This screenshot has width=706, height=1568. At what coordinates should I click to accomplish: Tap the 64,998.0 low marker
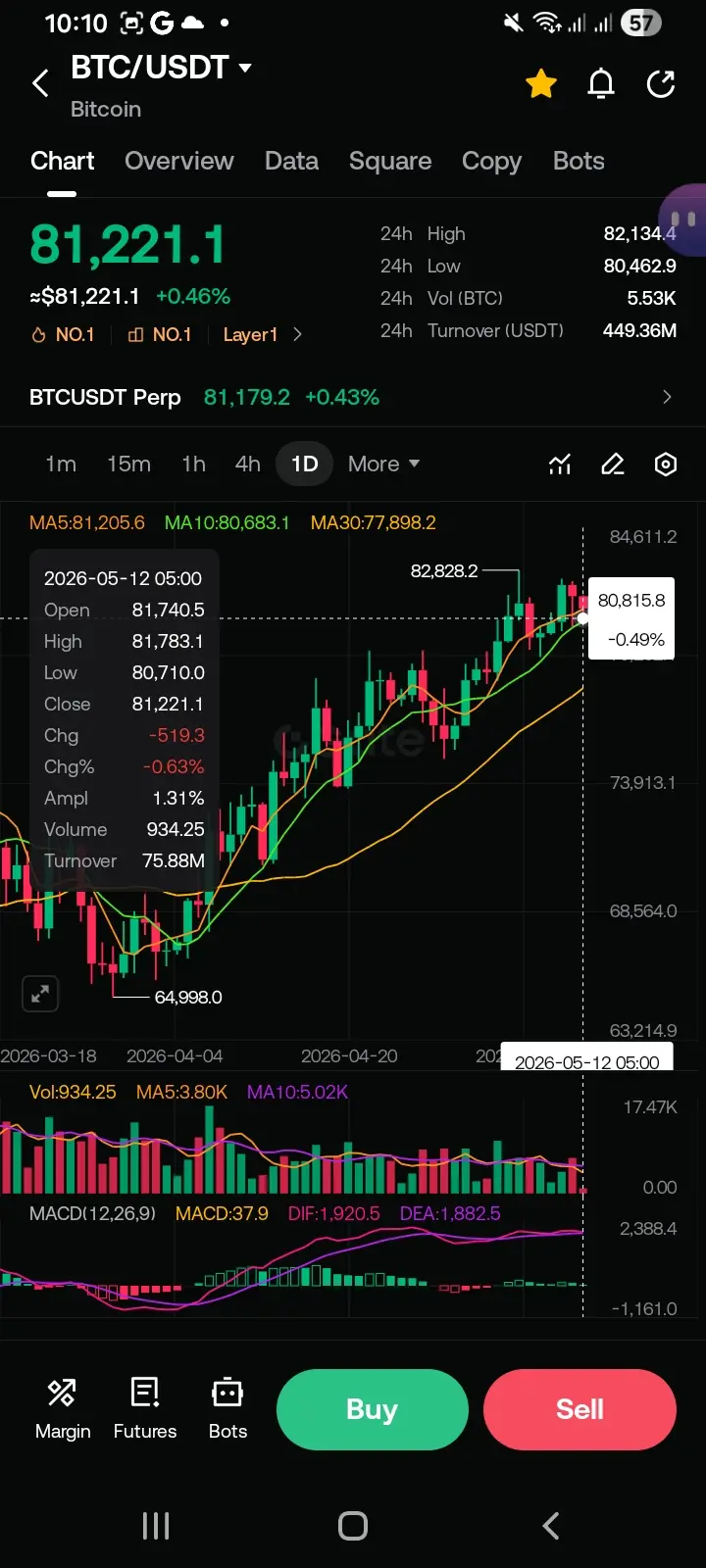tap(188, 997)
